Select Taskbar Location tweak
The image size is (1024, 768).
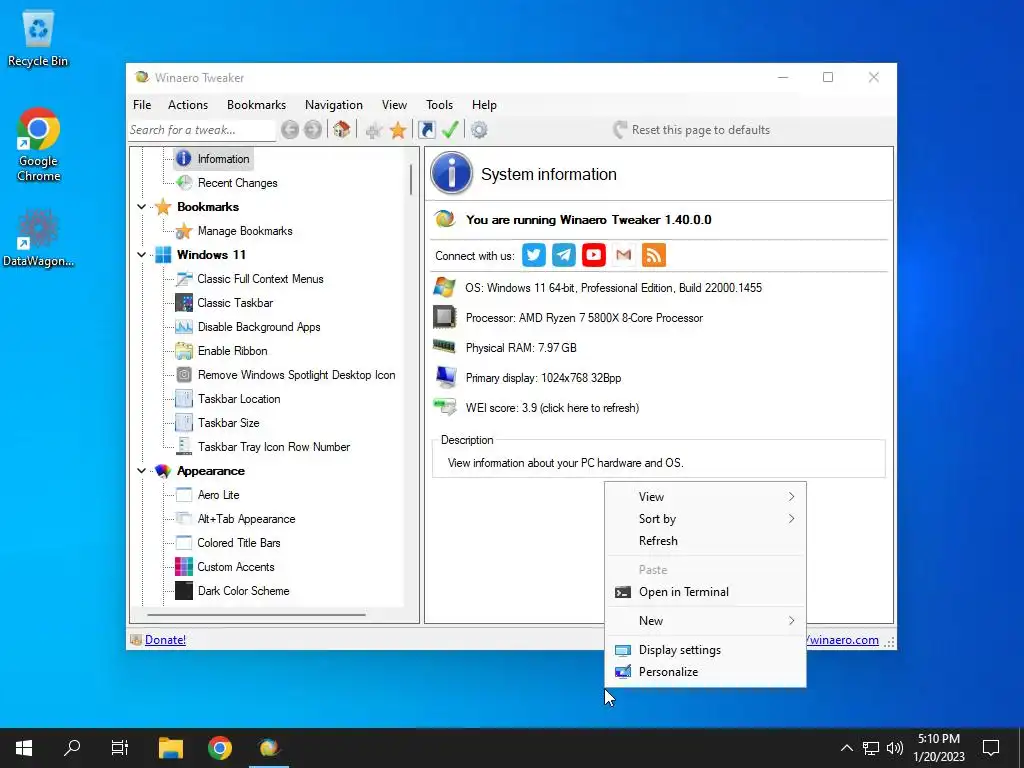coord(239,399)
